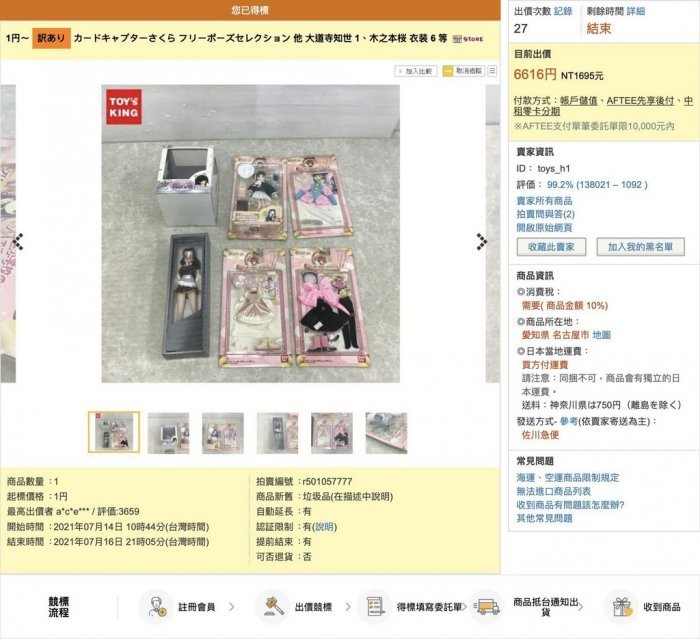Image resolution: width=700 pixels, height=639 pixels.
Task: Select the last product thumbnail
Action: [x=386, y=433]
